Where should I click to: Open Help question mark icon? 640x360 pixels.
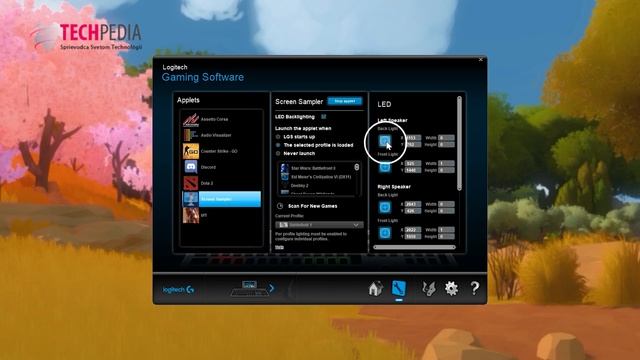pyautogui.click(x=474, y=289)
